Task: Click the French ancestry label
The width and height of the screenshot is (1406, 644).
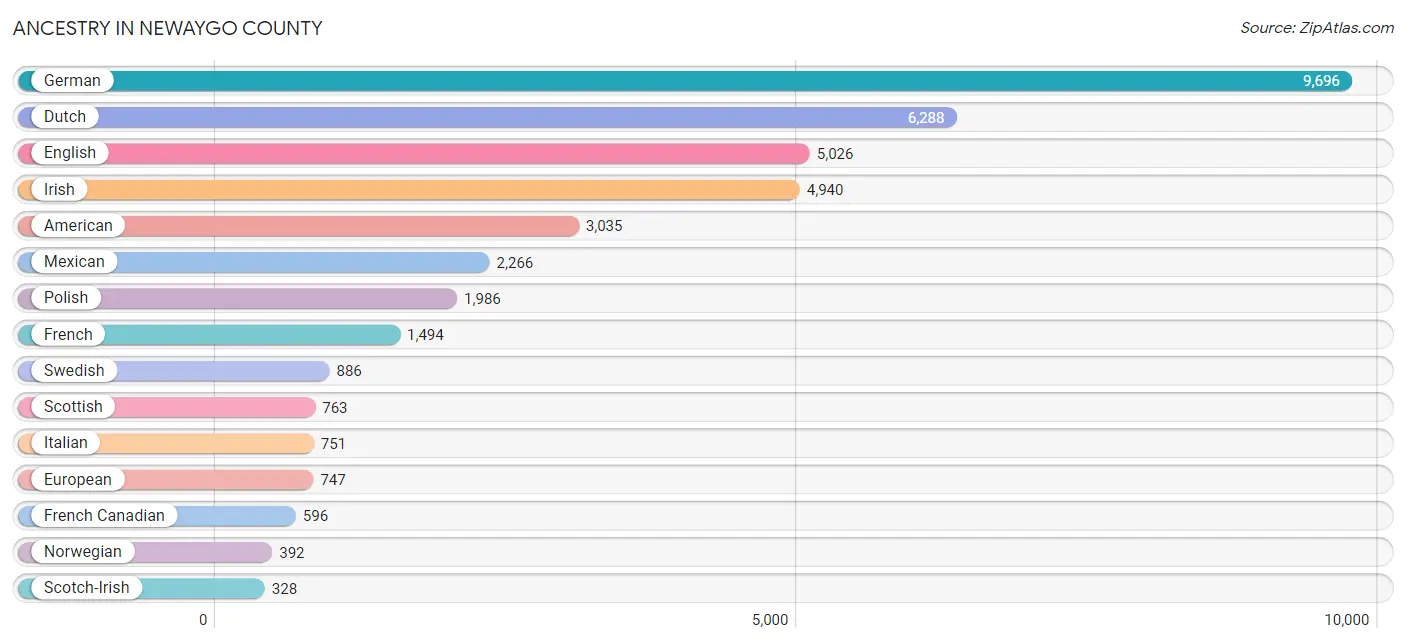Action: click(68, 334)
